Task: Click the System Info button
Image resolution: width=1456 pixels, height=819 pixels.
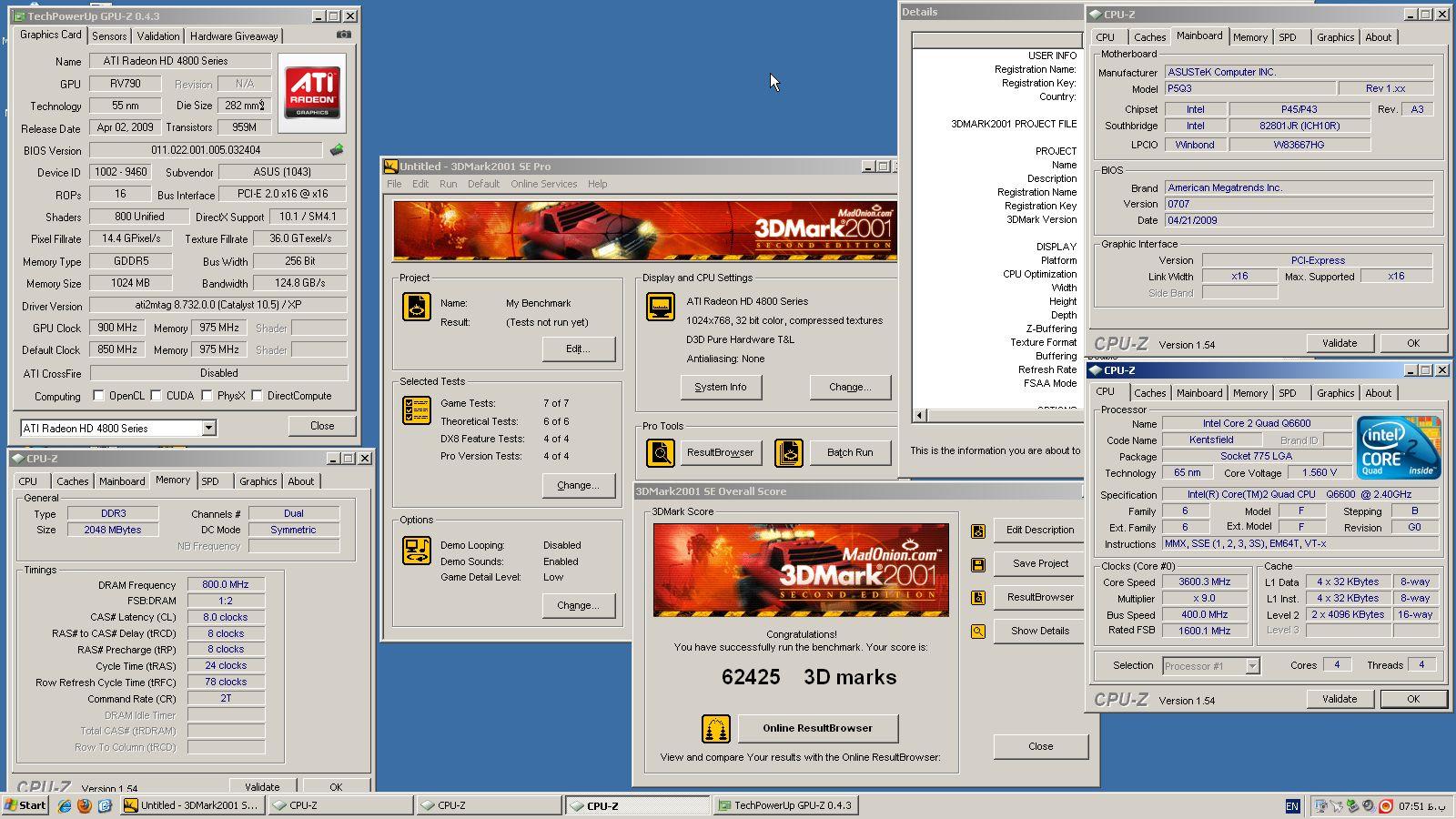Action: point(721,387)
